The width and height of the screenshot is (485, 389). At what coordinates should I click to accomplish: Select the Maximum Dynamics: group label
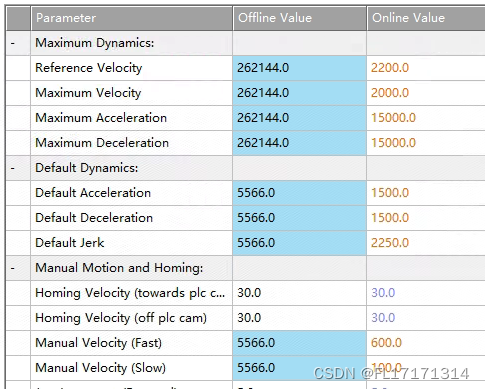click(95, 43)
